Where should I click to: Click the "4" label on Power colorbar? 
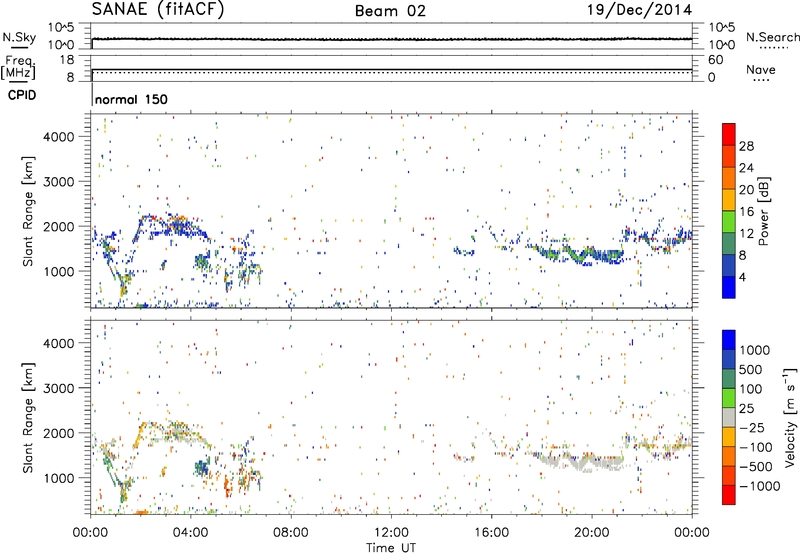[x=743, y=277]
